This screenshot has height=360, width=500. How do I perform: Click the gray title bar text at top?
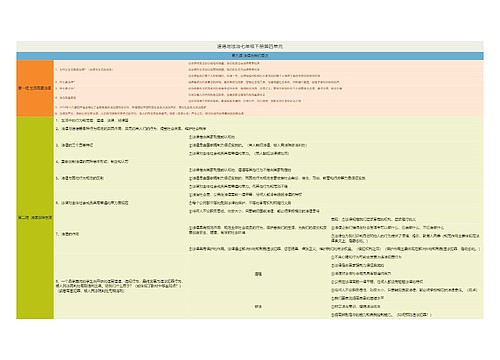(250, 46)
